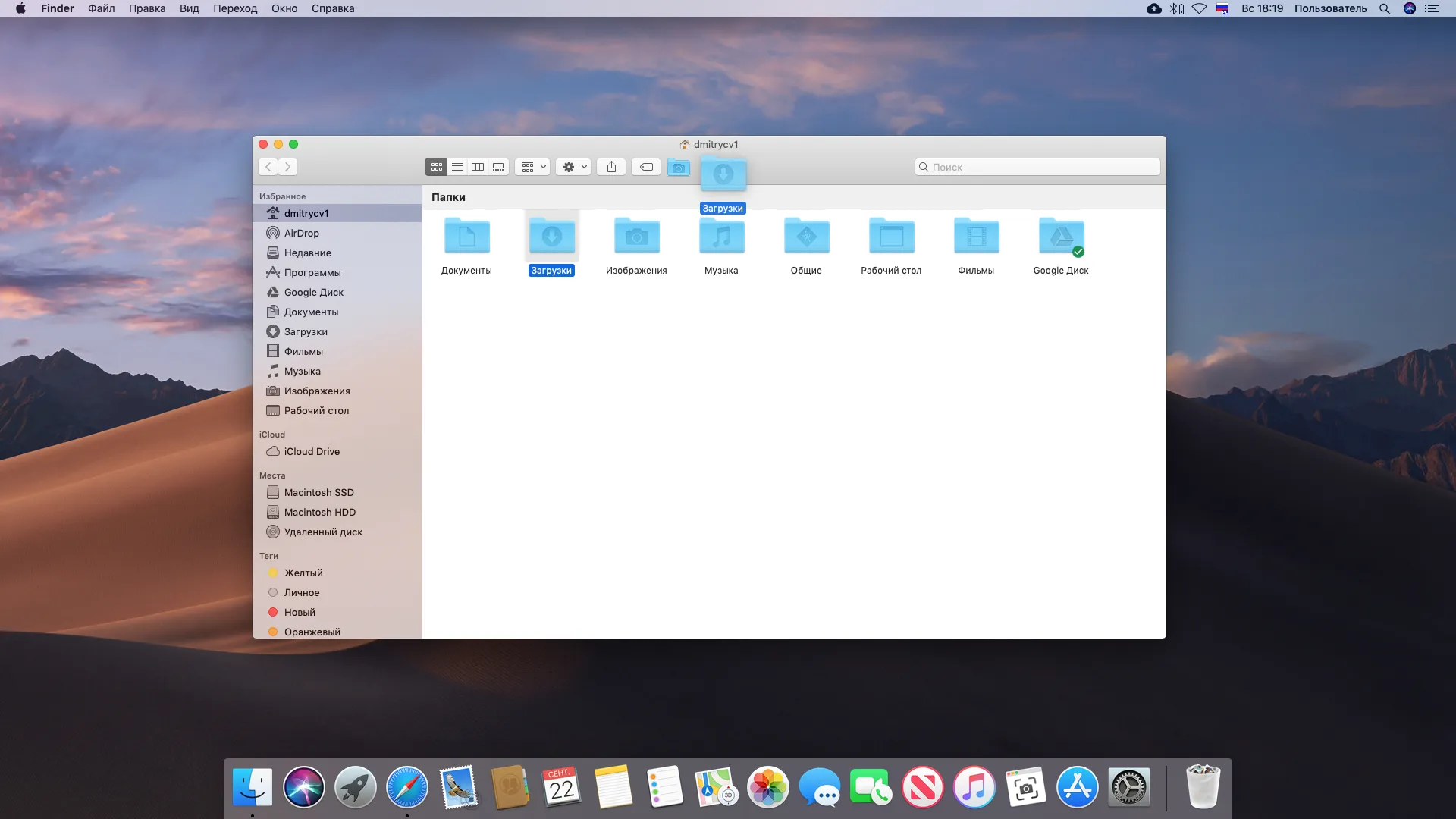Open the Справка menu

(333, 8)
